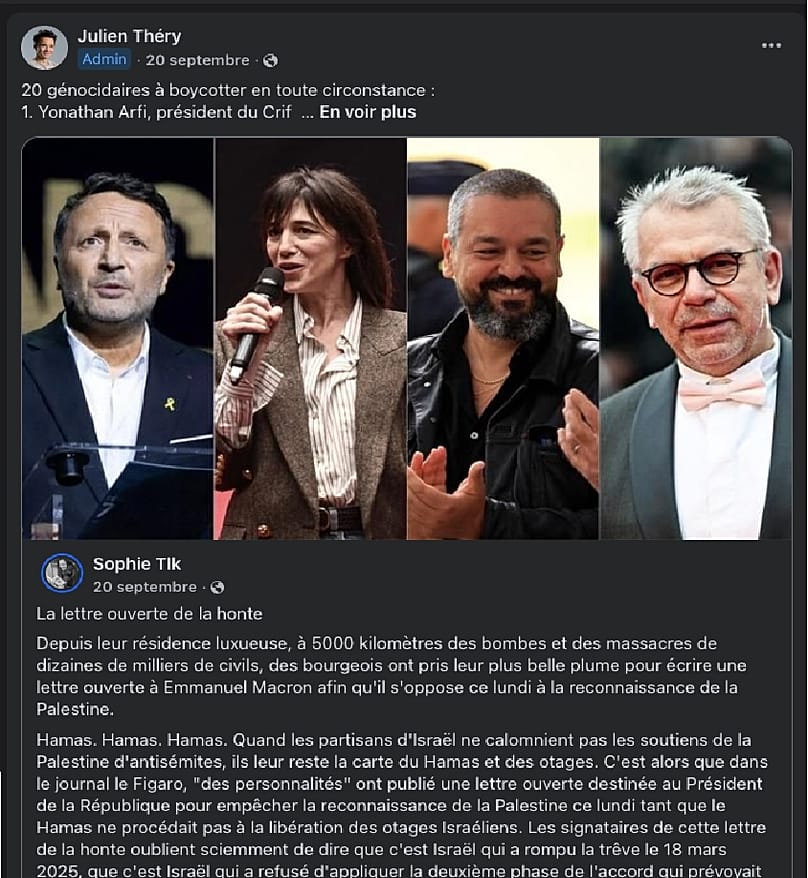The width and height of the screenshot is (808, 878).
Task: Click Sophie Tlk's circular profile picture
Action: [x=64, y=571]
